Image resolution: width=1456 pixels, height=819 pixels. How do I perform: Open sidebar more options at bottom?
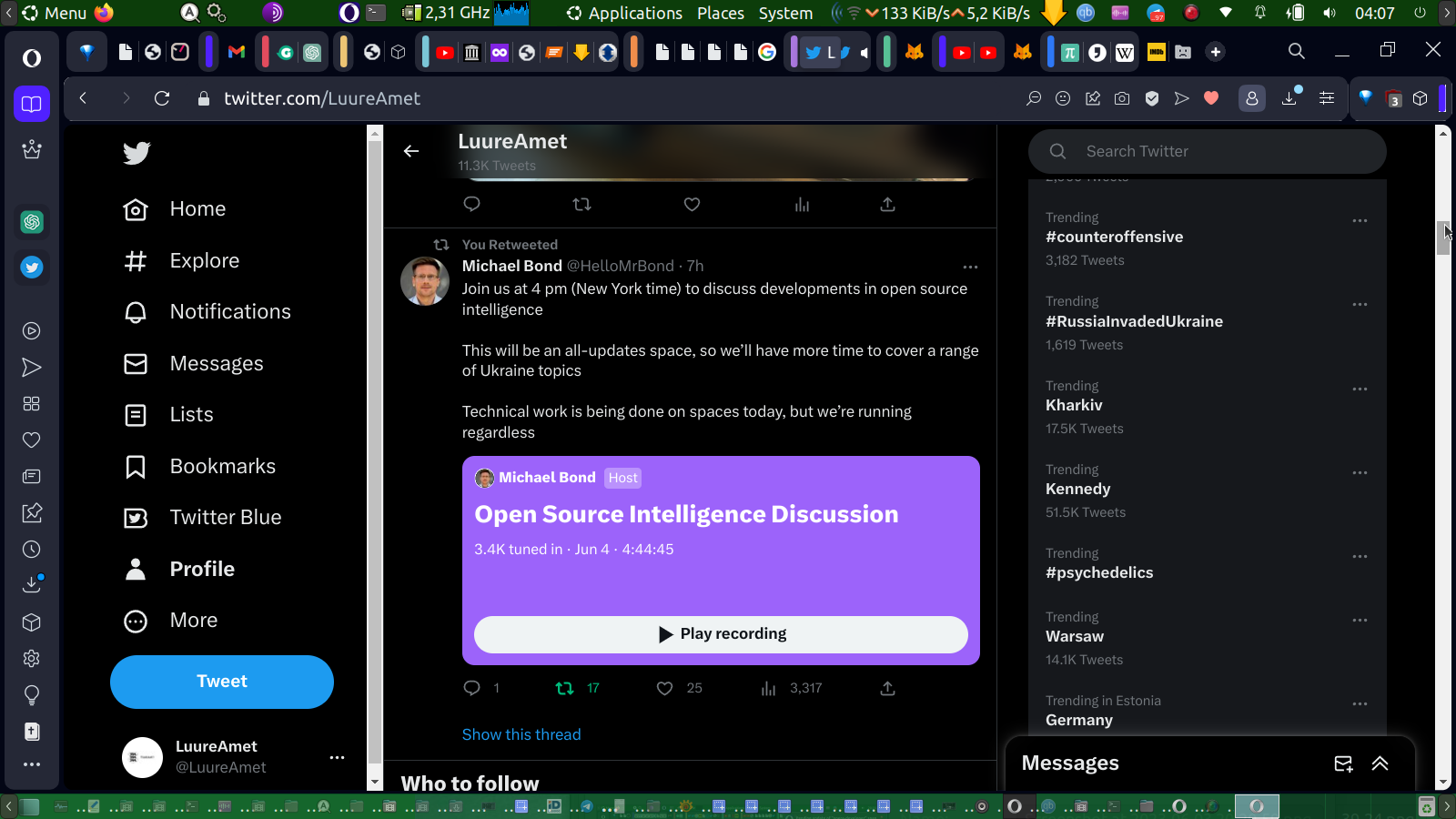pyautogui.click(x=32, y=764)
